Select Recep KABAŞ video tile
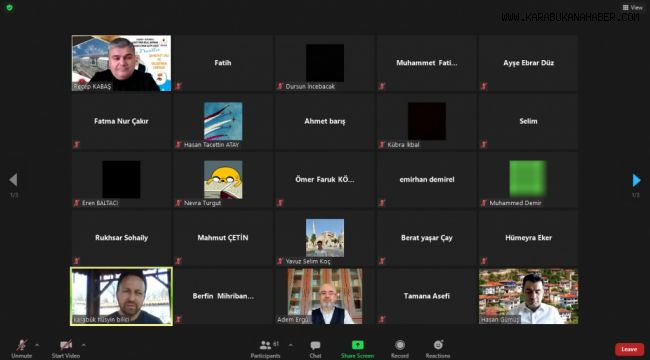The height and width of the screenshot is (360, 650). click(121, 63)
